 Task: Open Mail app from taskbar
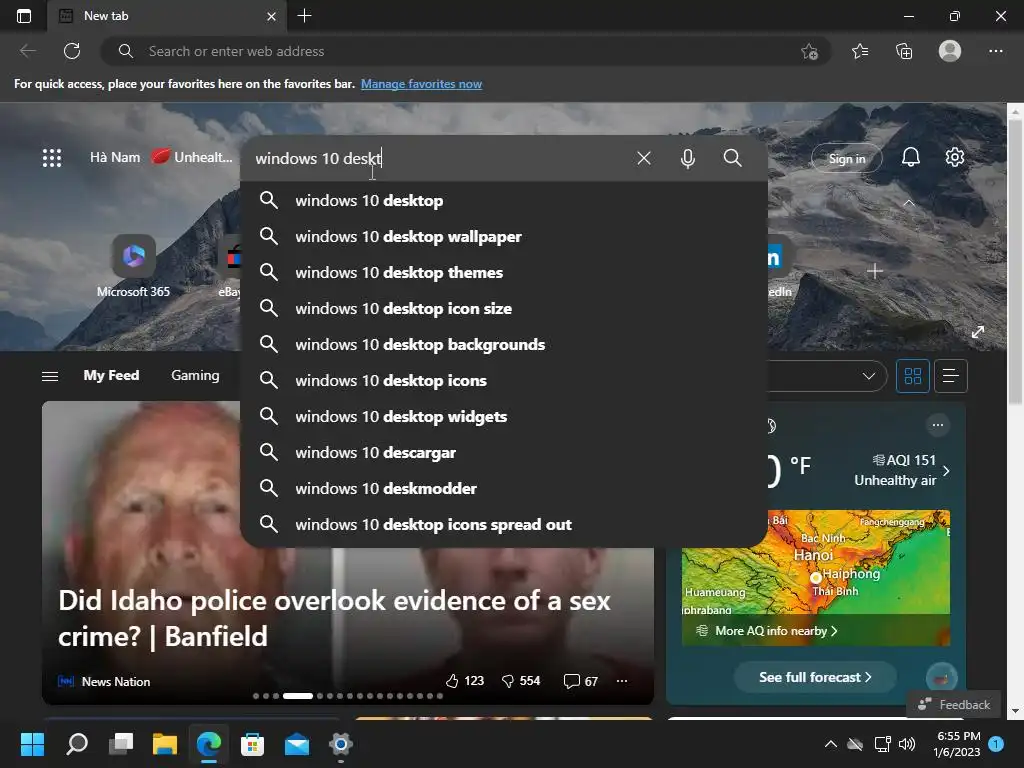(296, 744)
